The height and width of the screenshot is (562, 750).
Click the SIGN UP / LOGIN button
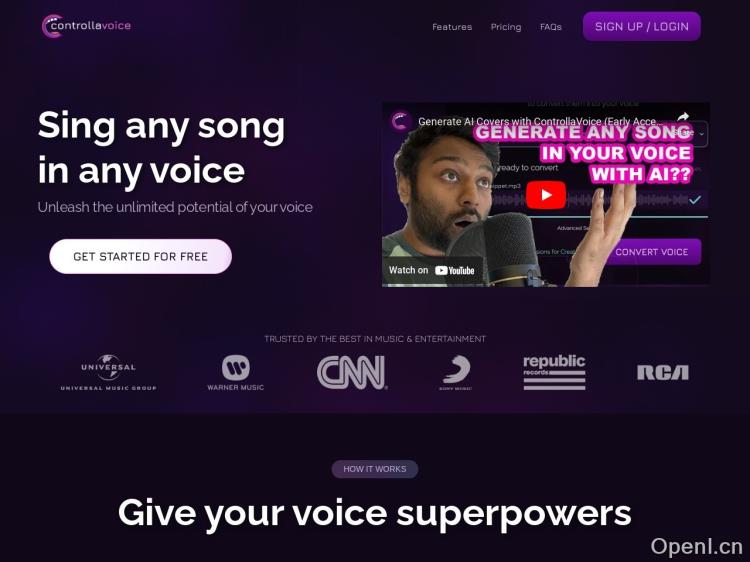[641, 26]
